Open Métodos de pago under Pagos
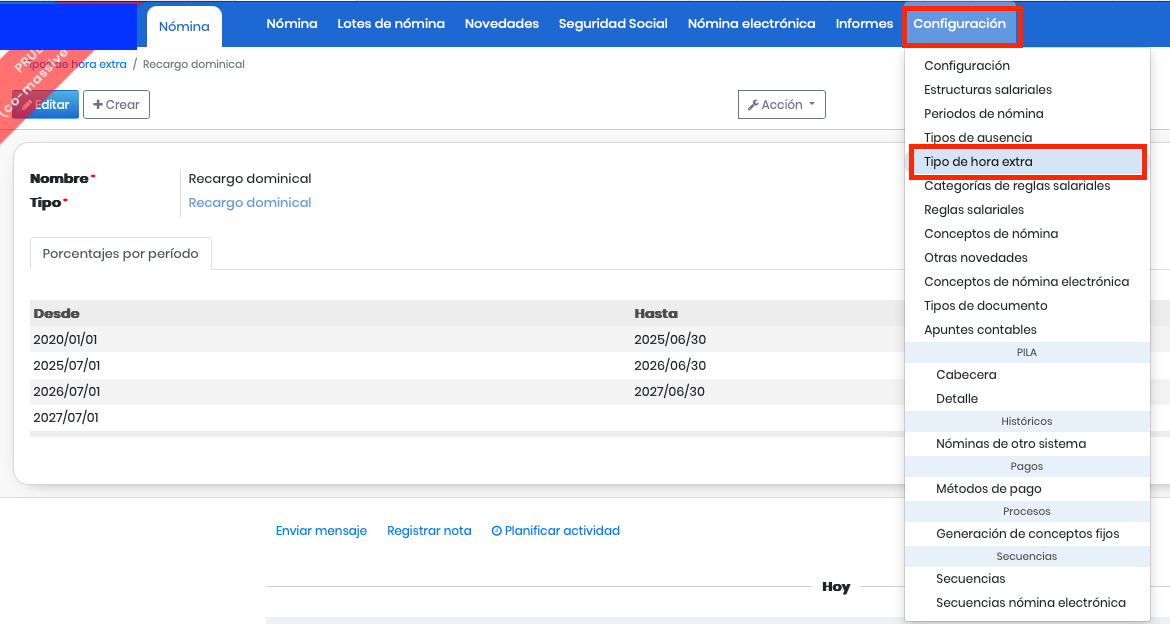This screenshot has height=624, width=1170. pyautogui.click(x=988, y=489)
